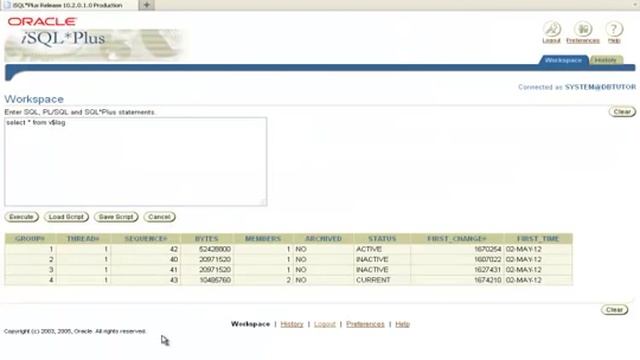Click the FIRST_CHANGE# column header
640x360 pixels.
click(457, 238)
